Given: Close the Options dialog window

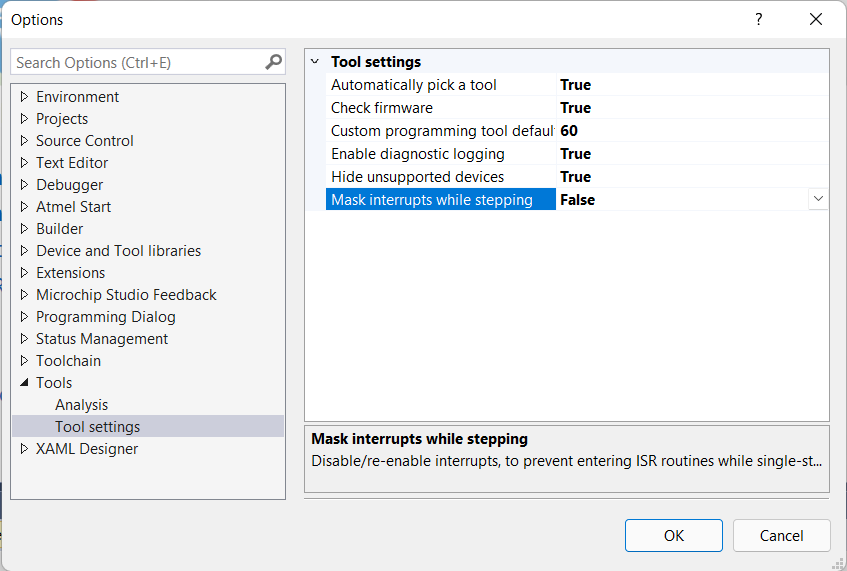Looking at the screenshot, I should (816, 20).
